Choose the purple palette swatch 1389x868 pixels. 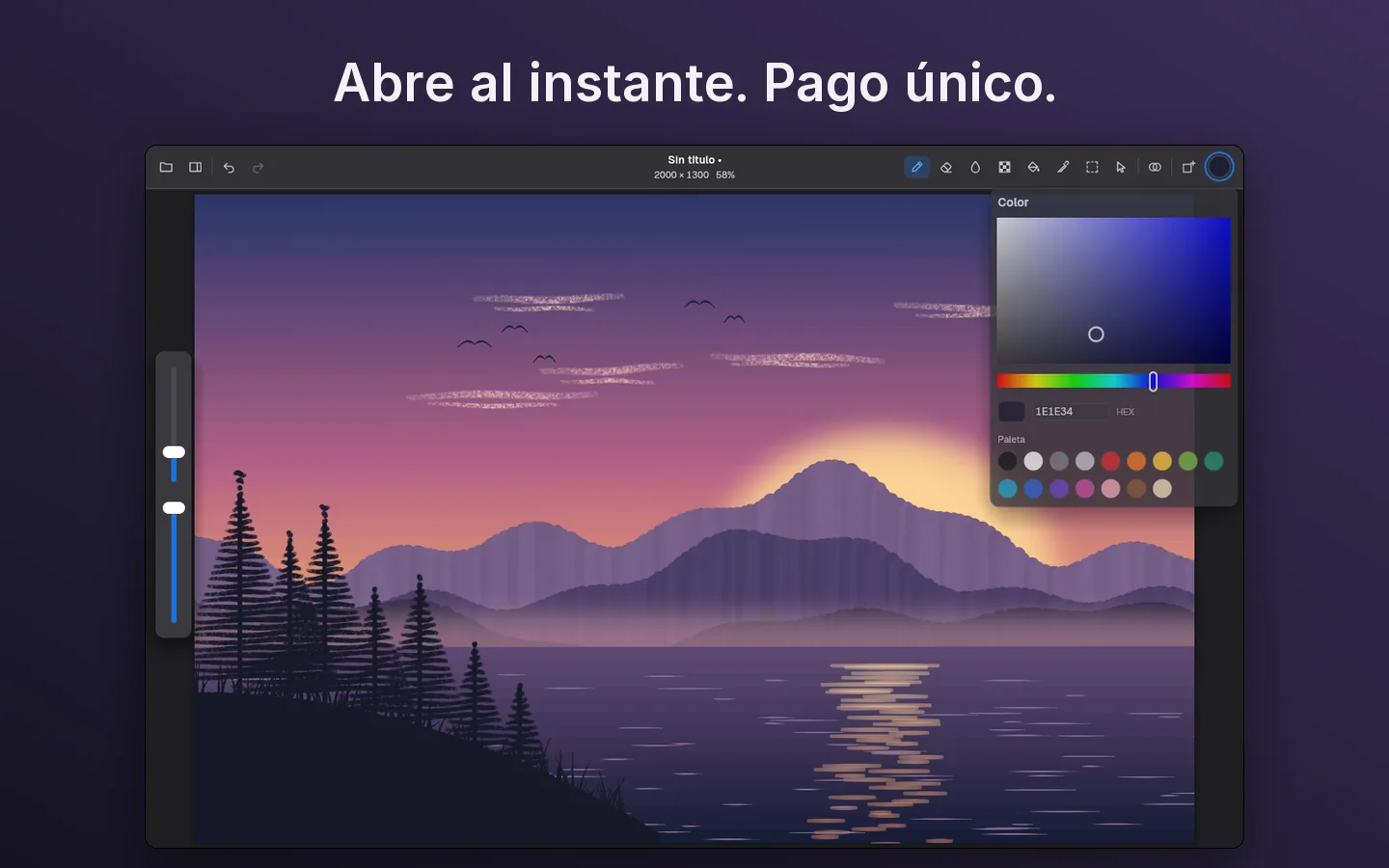[x=1059, y=489]
